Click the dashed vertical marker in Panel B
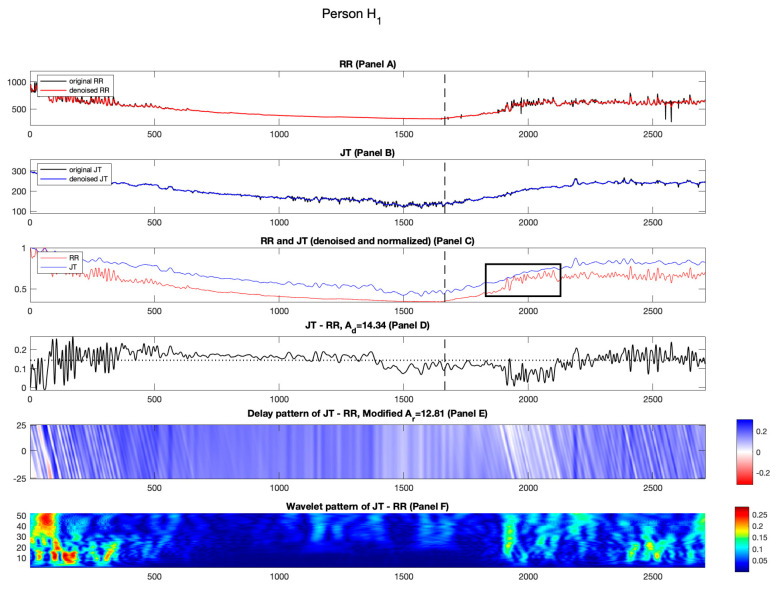 click(x=444, y=187)
